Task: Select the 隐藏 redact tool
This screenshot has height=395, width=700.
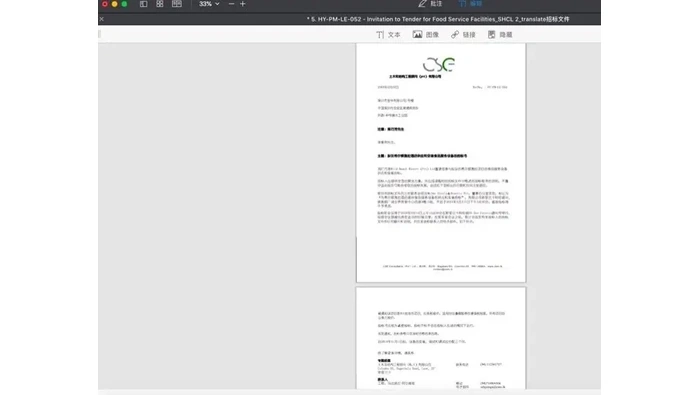Action: 500,35
